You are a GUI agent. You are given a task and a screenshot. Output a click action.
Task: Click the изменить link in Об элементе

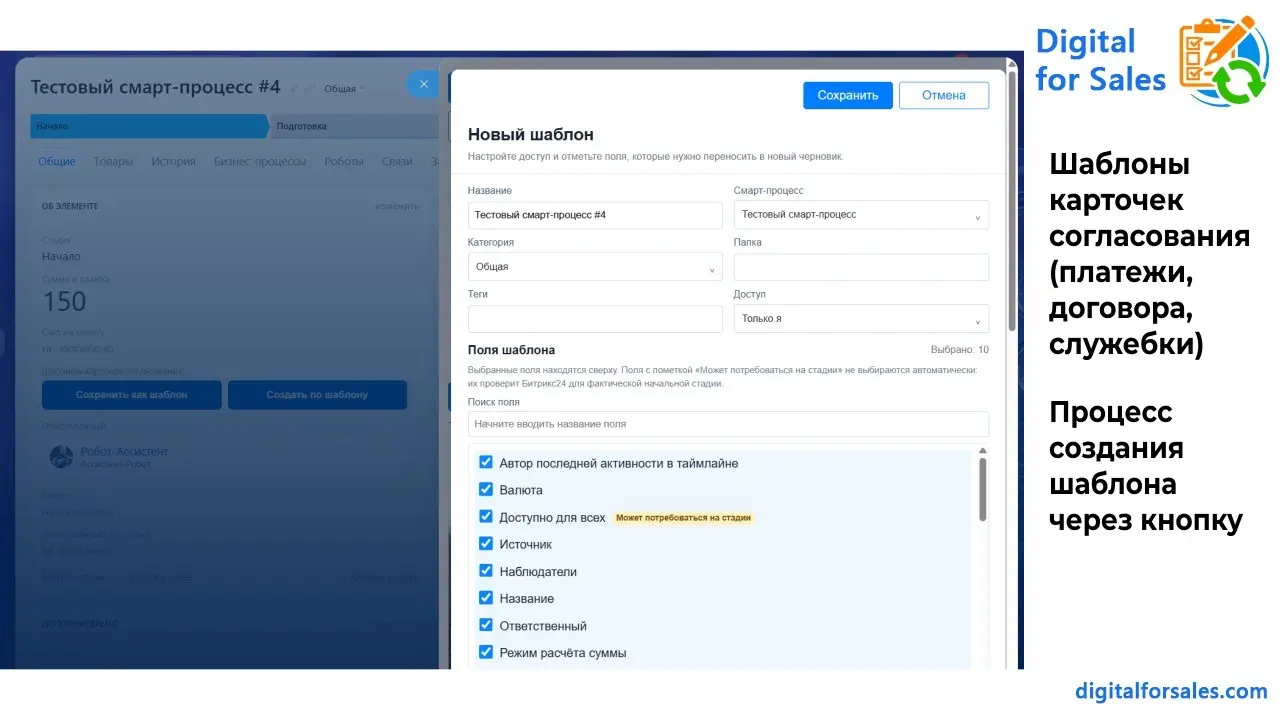click(x=397, y=206)
